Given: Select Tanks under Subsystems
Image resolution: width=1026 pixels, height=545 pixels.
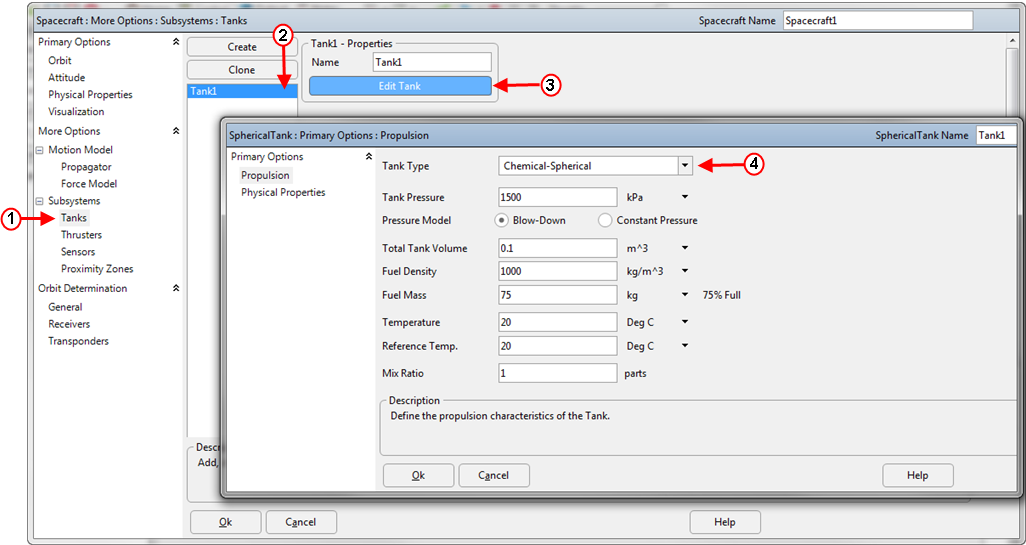Looking at the screenshot, I should click(74, 218).
